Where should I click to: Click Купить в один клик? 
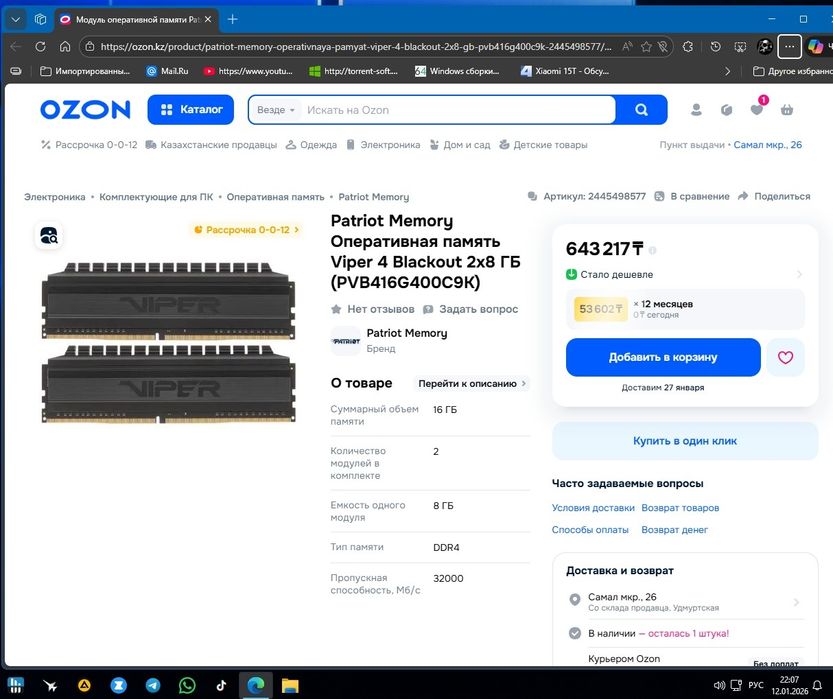[x=685, y=441]
